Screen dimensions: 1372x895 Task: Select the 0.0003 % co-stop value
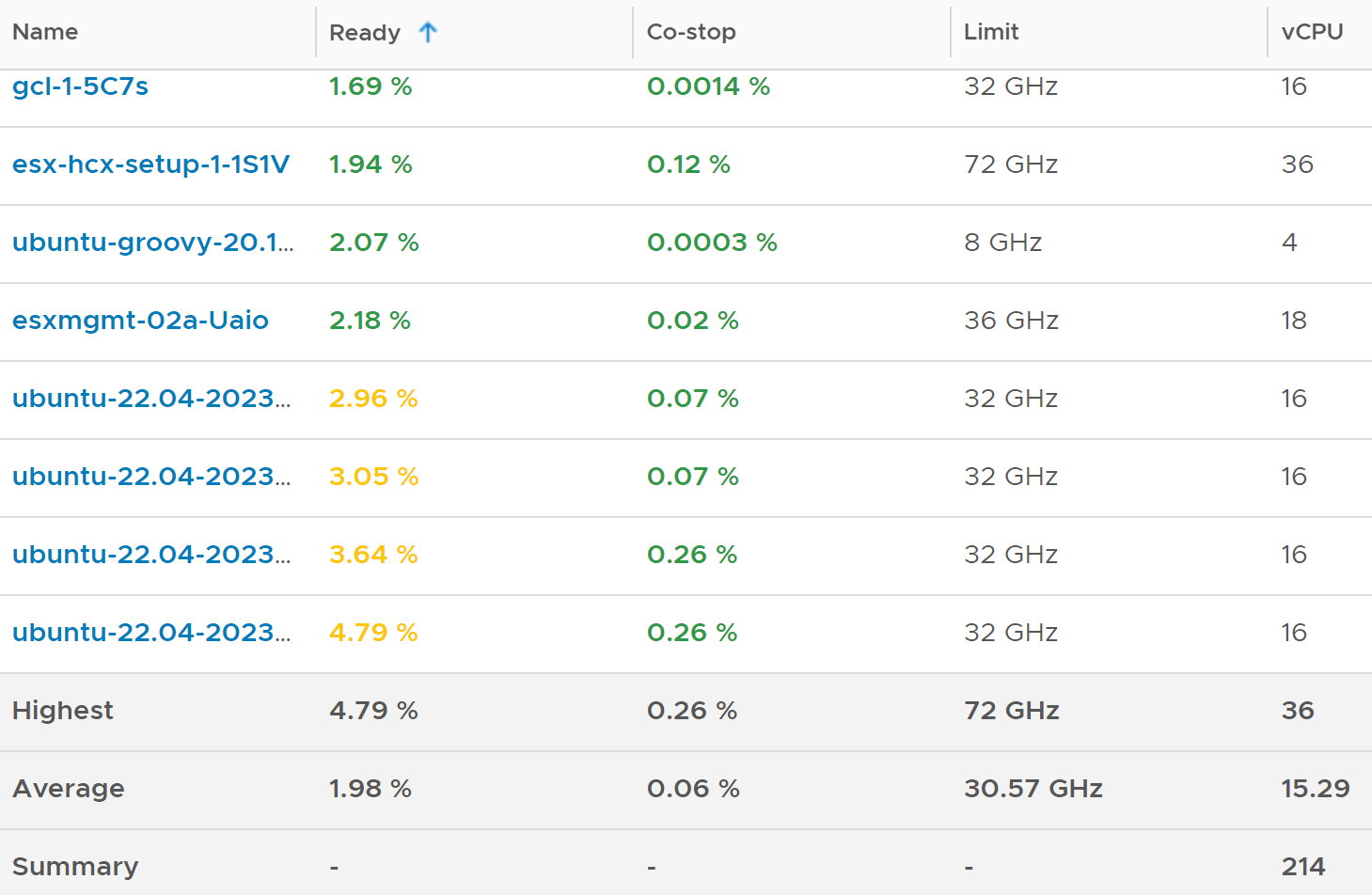(712, 243)
